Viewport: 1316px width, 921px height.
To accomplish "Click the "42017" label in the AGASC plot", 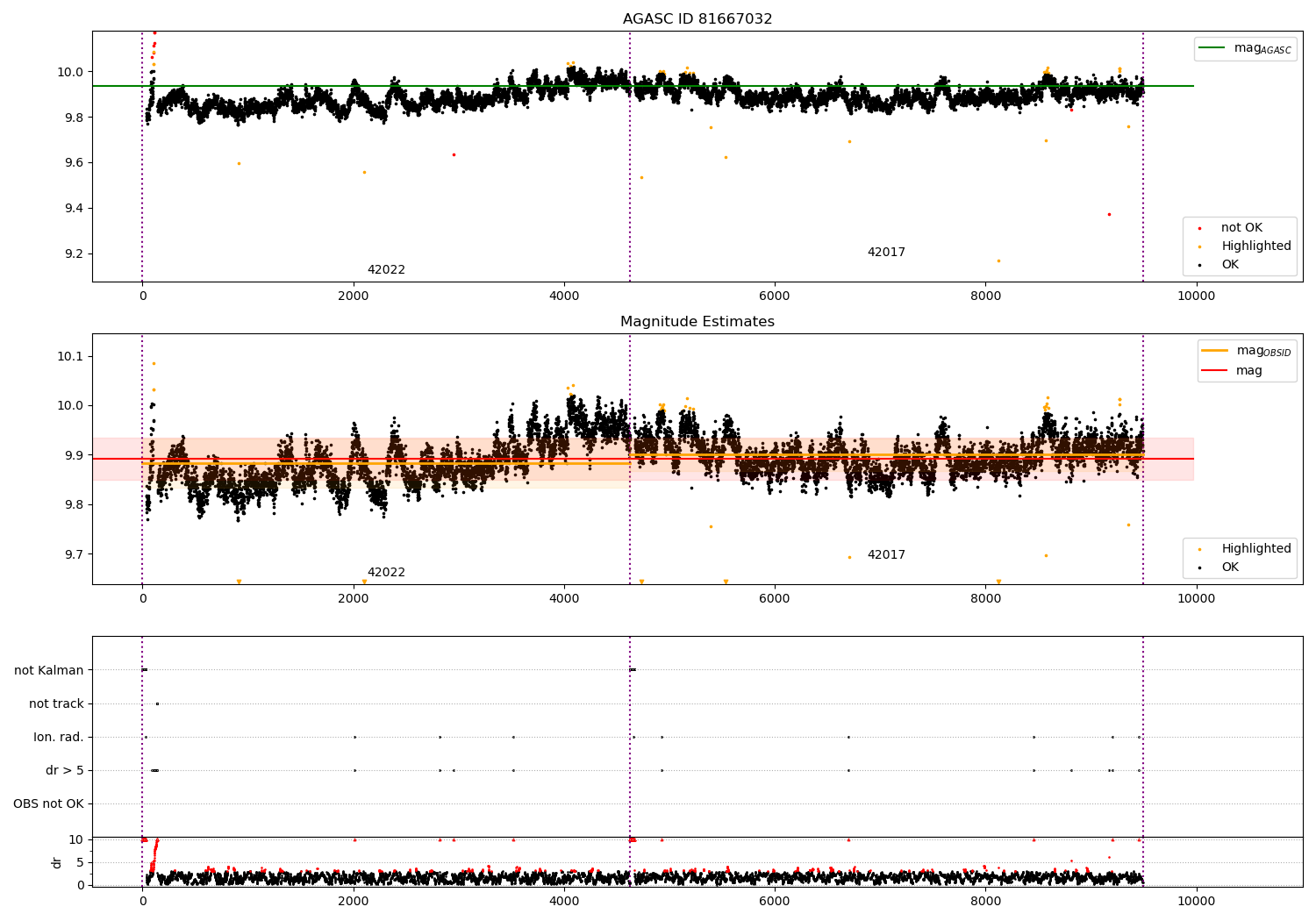I will tap(886, 253).
